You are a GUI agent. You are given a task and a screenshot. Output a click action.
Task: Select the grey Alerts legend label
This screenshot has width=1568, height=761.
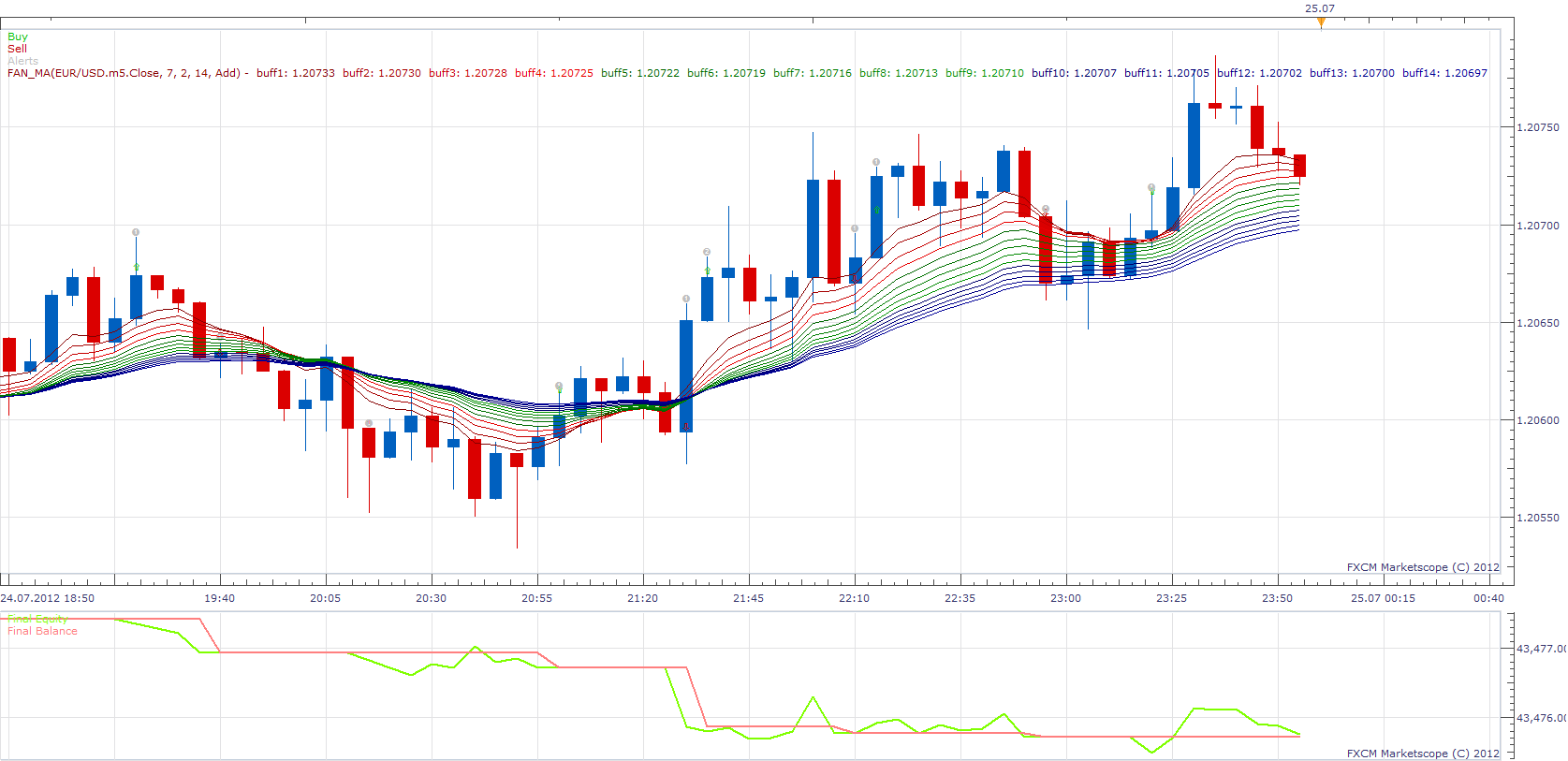click(x=23, y=61)
